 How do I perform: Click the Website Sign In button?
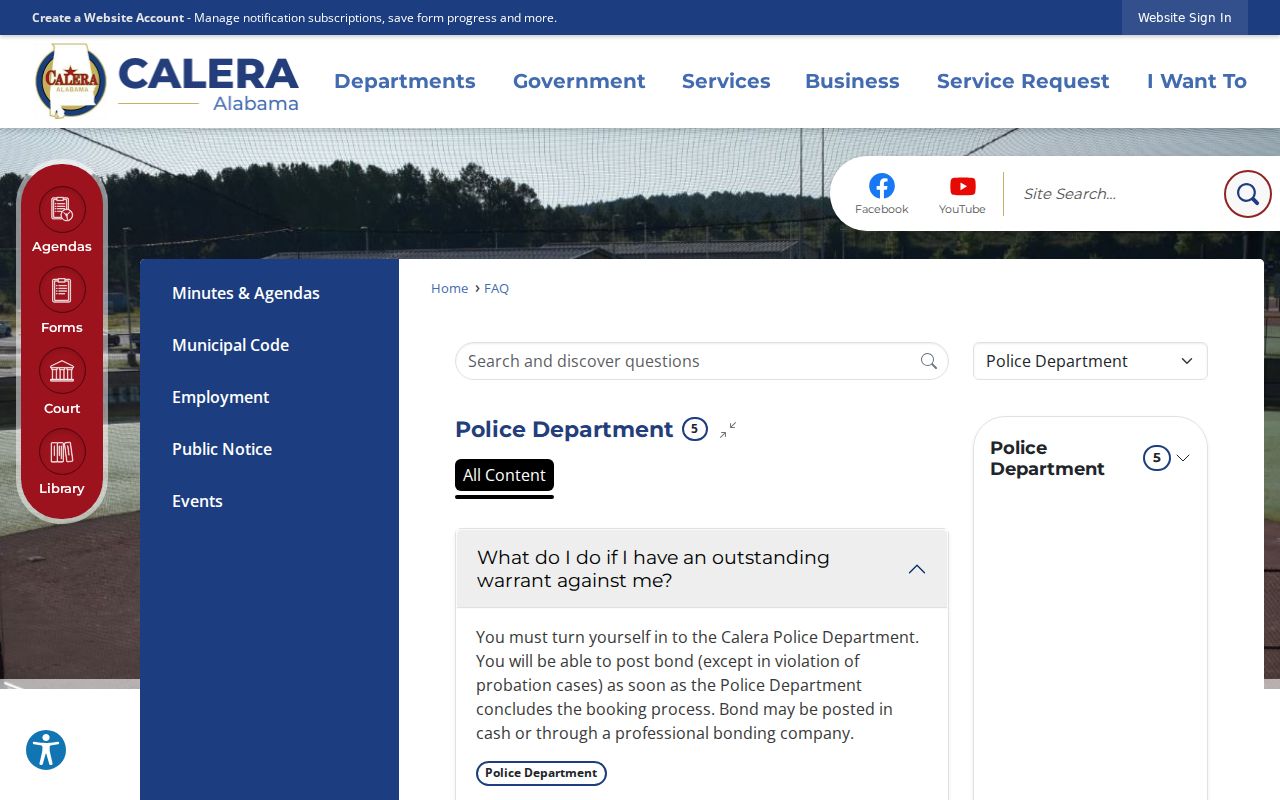1184,18
